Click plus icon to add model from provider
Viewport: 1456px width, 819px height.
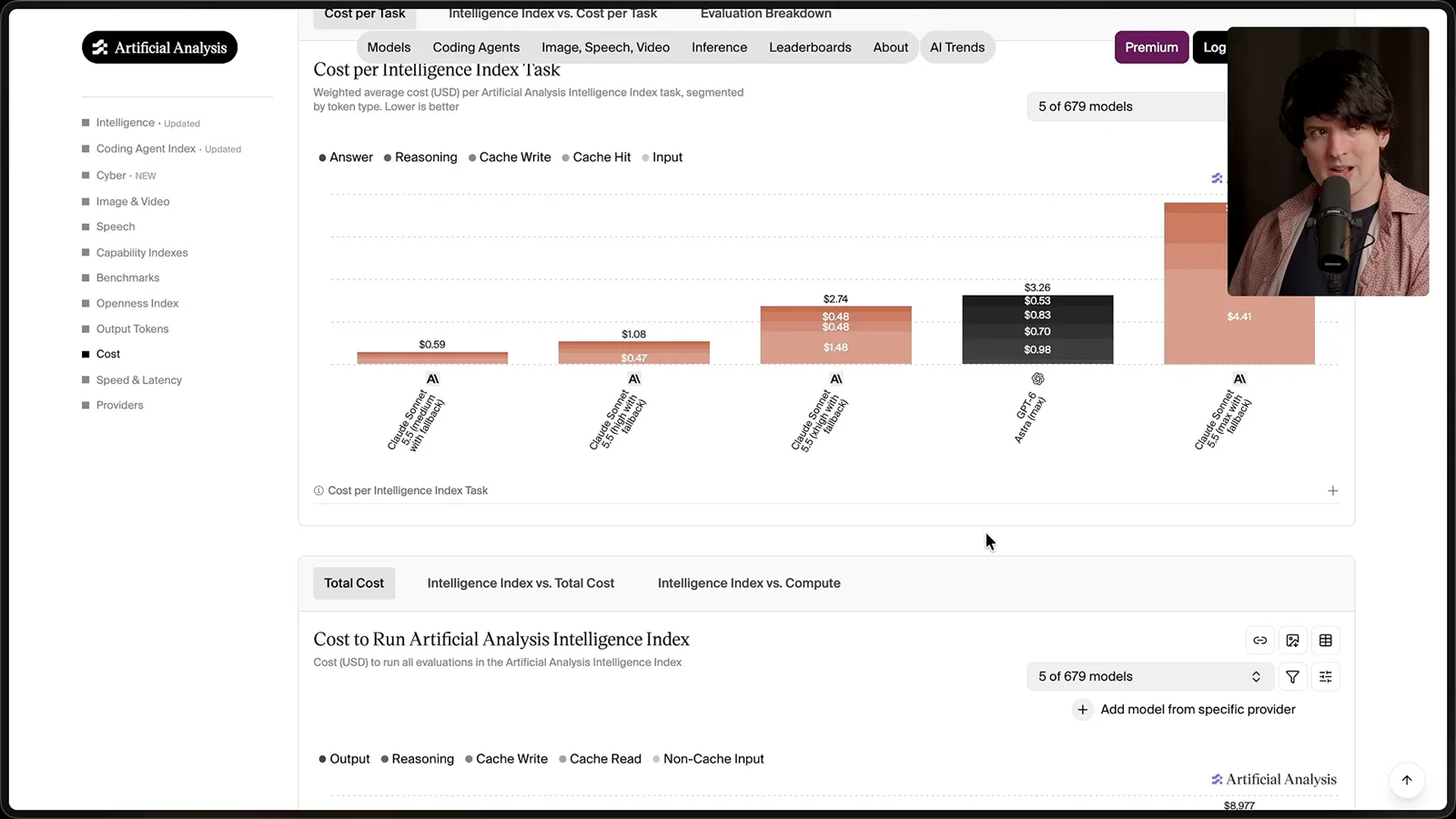tap(1082, 710)
